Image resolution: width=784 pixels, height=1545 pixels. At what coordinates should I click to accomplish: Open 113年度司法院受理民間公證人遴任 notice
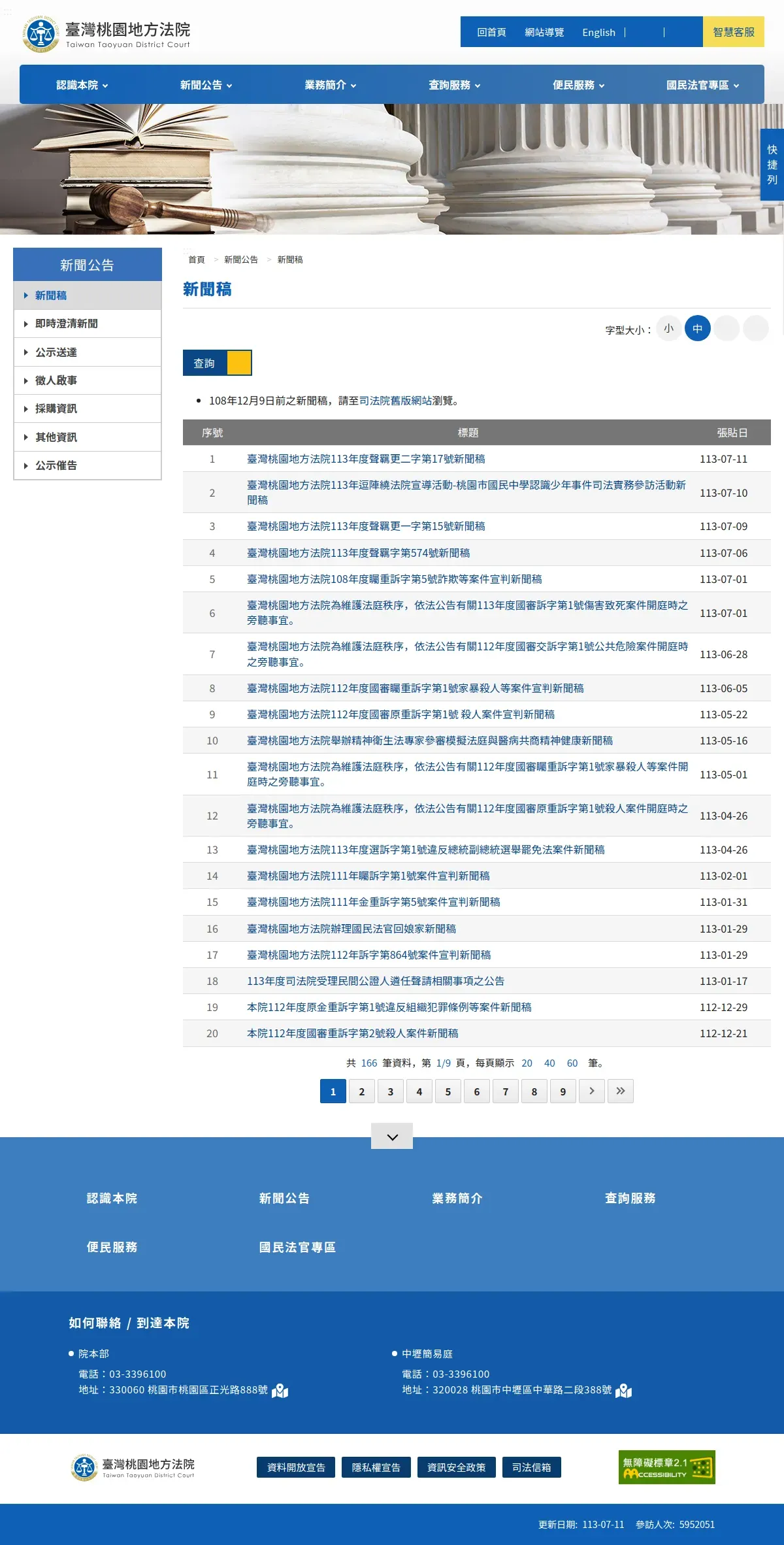(x=376, y=981)
